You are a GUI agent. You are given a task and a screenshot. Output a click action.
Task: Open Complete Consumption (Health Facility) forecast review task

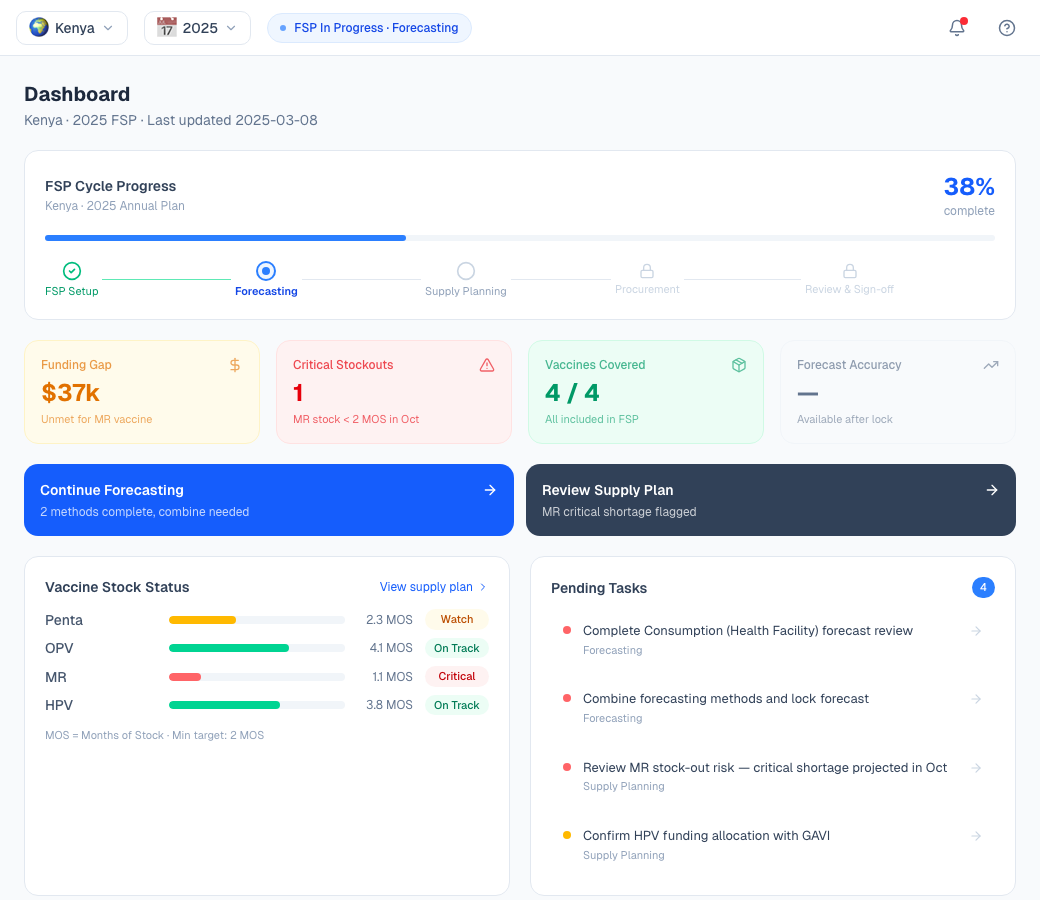tap(772, 639)
